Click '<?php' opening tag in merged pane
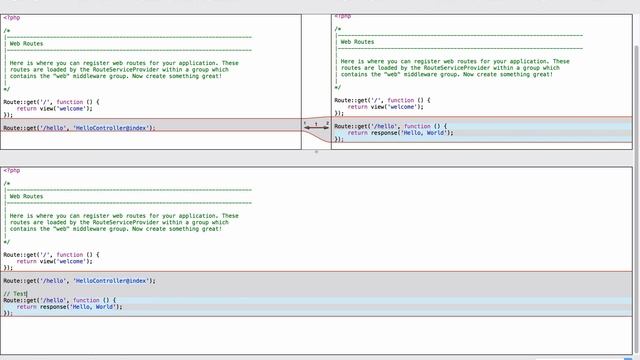640x360 pixels. click(x=11, y=170)
